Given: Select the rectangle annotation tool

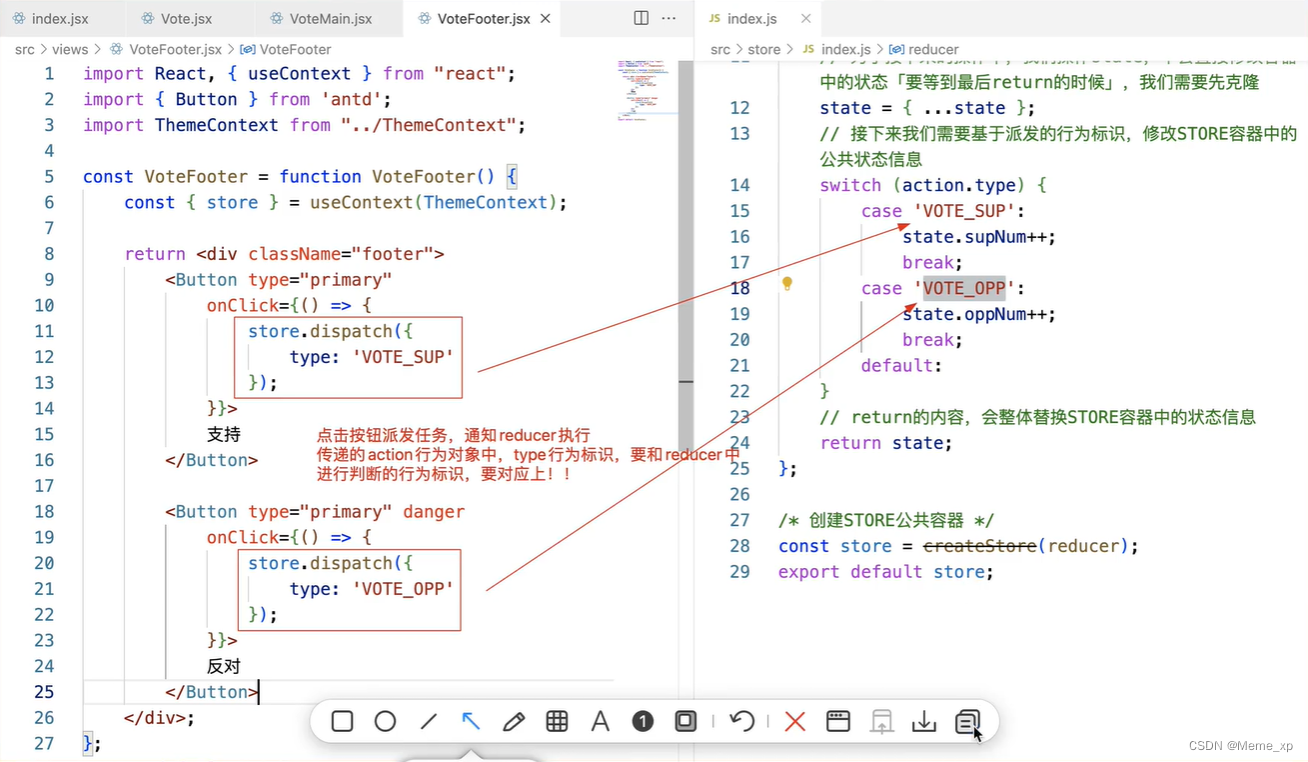Looking at the screenshot, I should point(342,721).
